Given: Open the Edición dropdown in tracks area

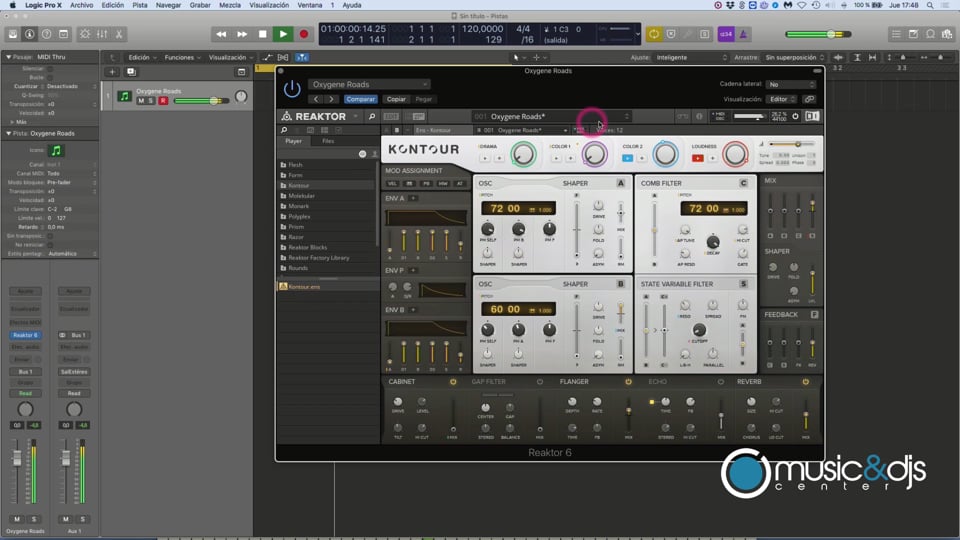Looking at the screenshot, I should click(142, 58).
